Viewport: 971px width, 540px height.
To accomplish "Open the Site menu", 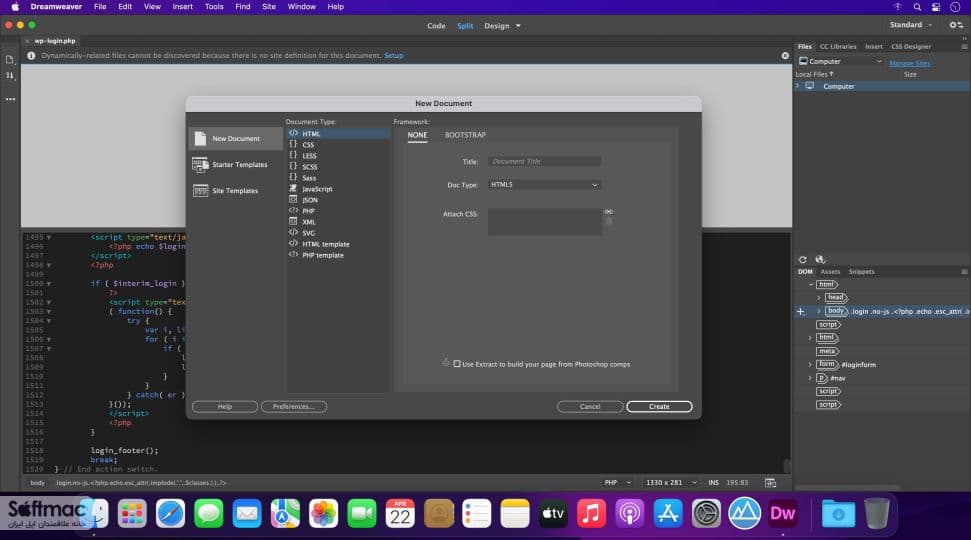I will point(269,7).
